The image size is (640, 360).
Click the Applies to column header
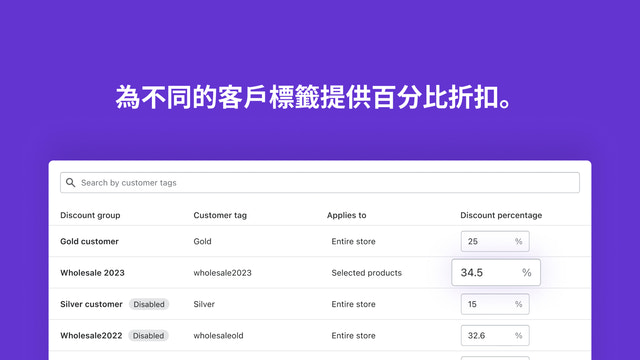(347, 215)
